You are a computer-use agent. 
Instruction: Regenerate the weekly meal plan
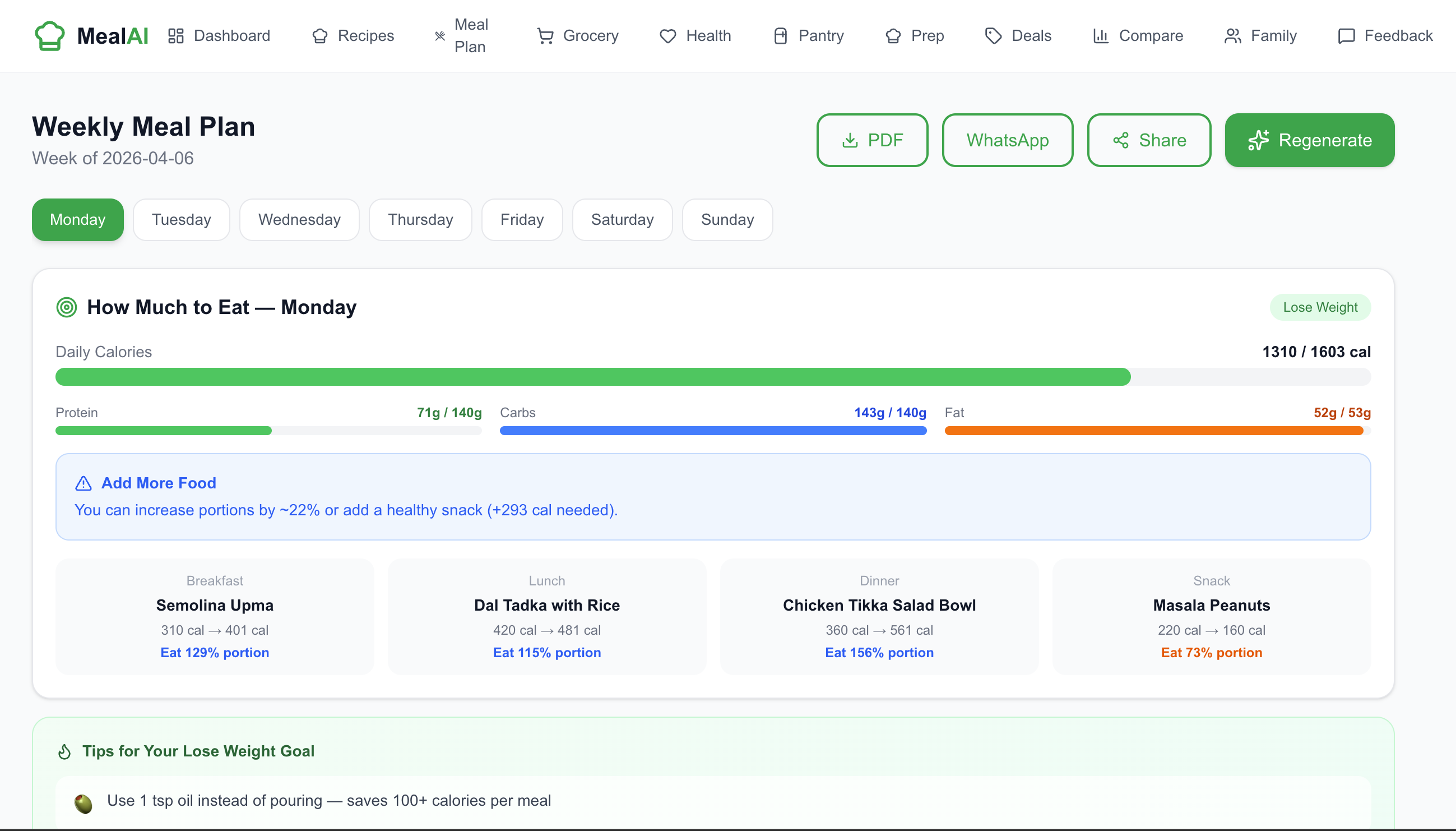(1309, 140)
